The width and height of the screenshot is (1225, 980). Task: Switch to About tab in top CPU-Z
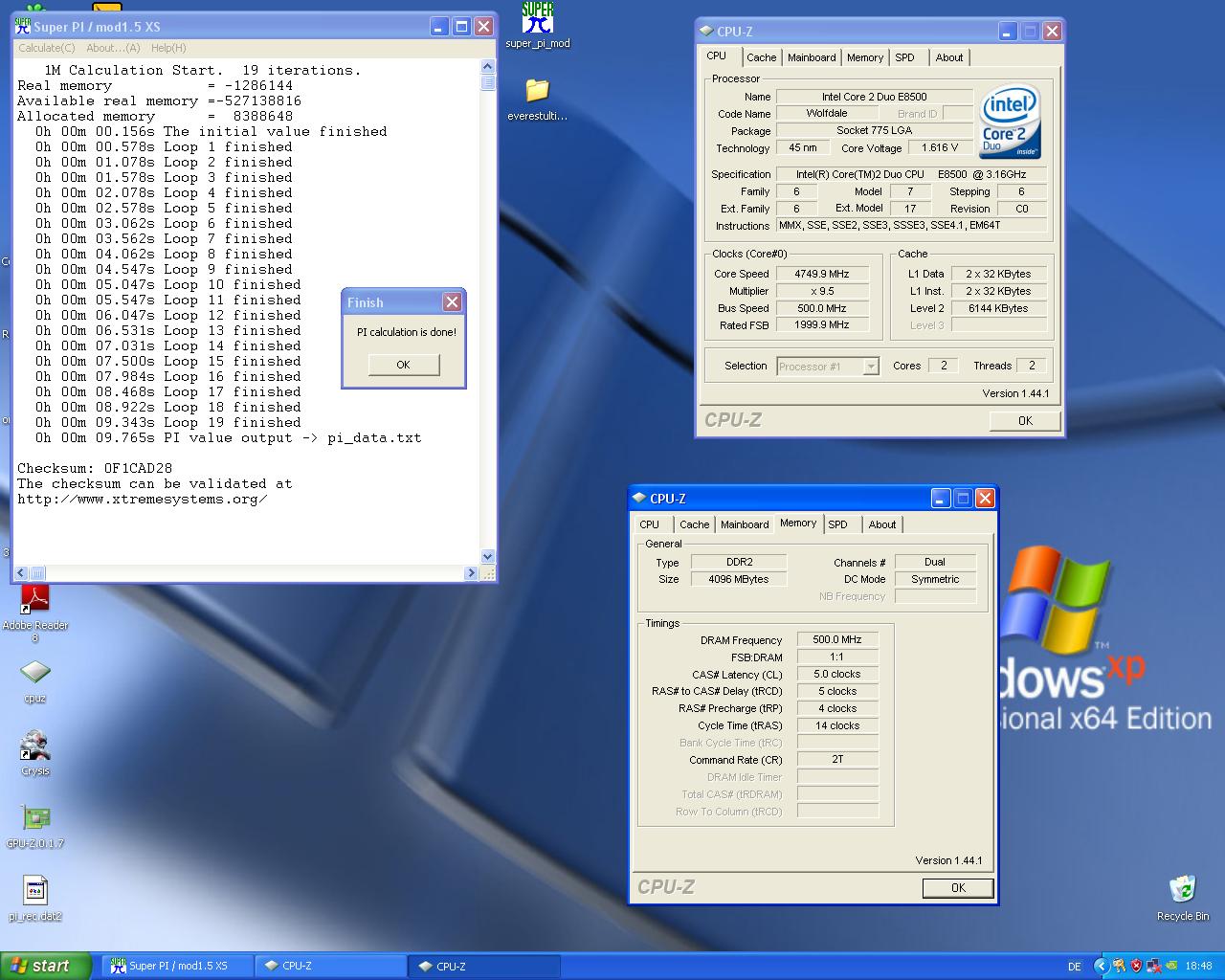click(949, 57)
